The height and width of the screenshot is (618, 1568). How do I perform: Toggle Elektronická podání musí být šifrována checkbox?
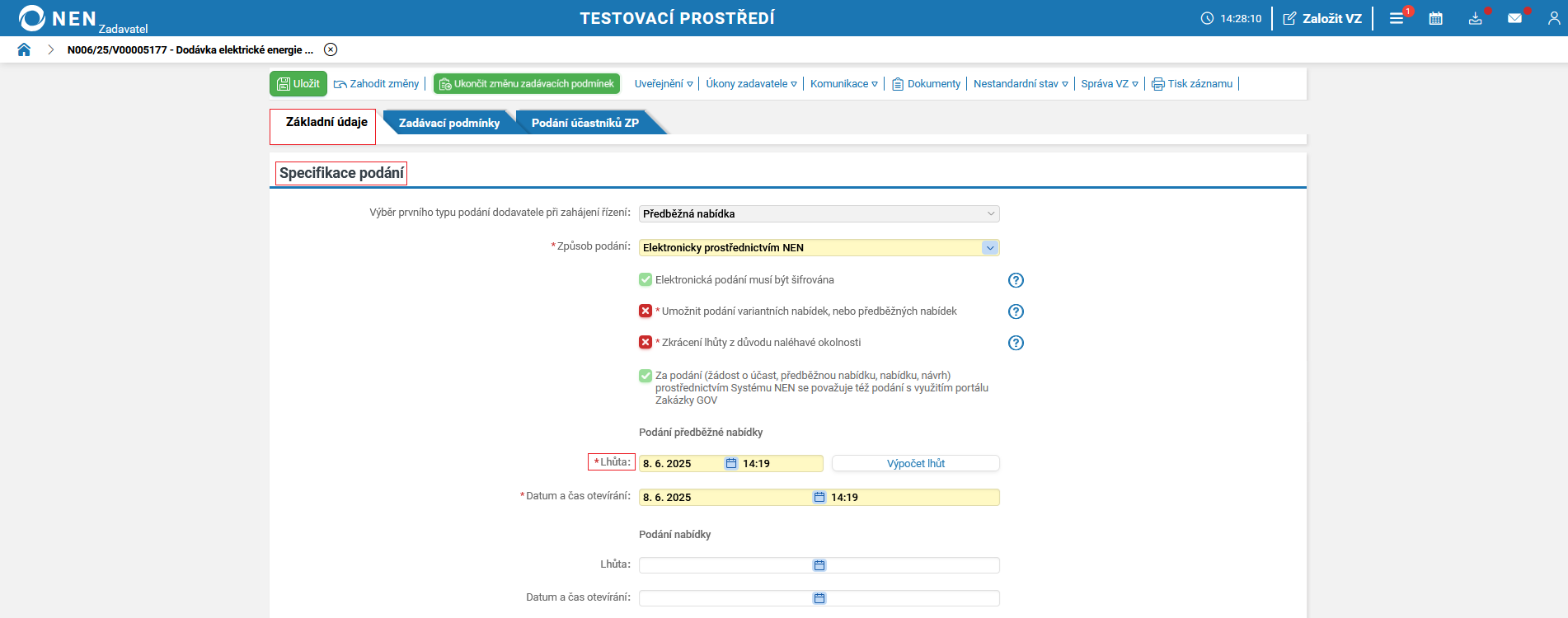pyautogui.click(x=646, y=279)
